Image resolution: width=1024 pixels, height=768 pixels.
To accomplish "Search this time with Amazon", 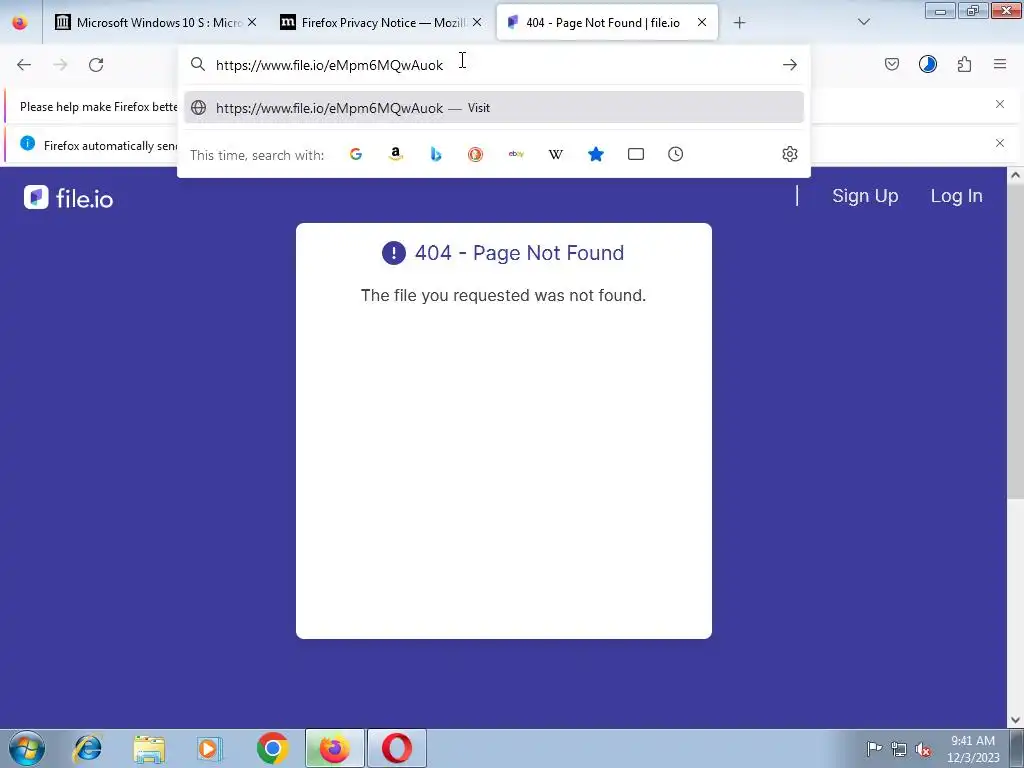I will pos(396,154).
